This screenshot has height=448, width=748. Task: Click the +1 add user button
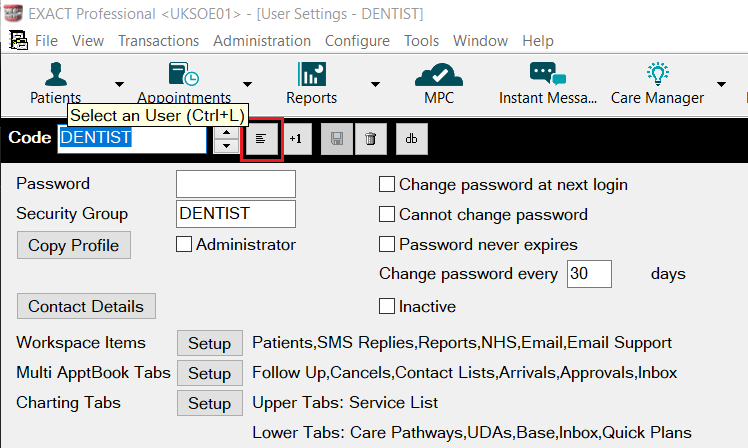click(296, 139)
